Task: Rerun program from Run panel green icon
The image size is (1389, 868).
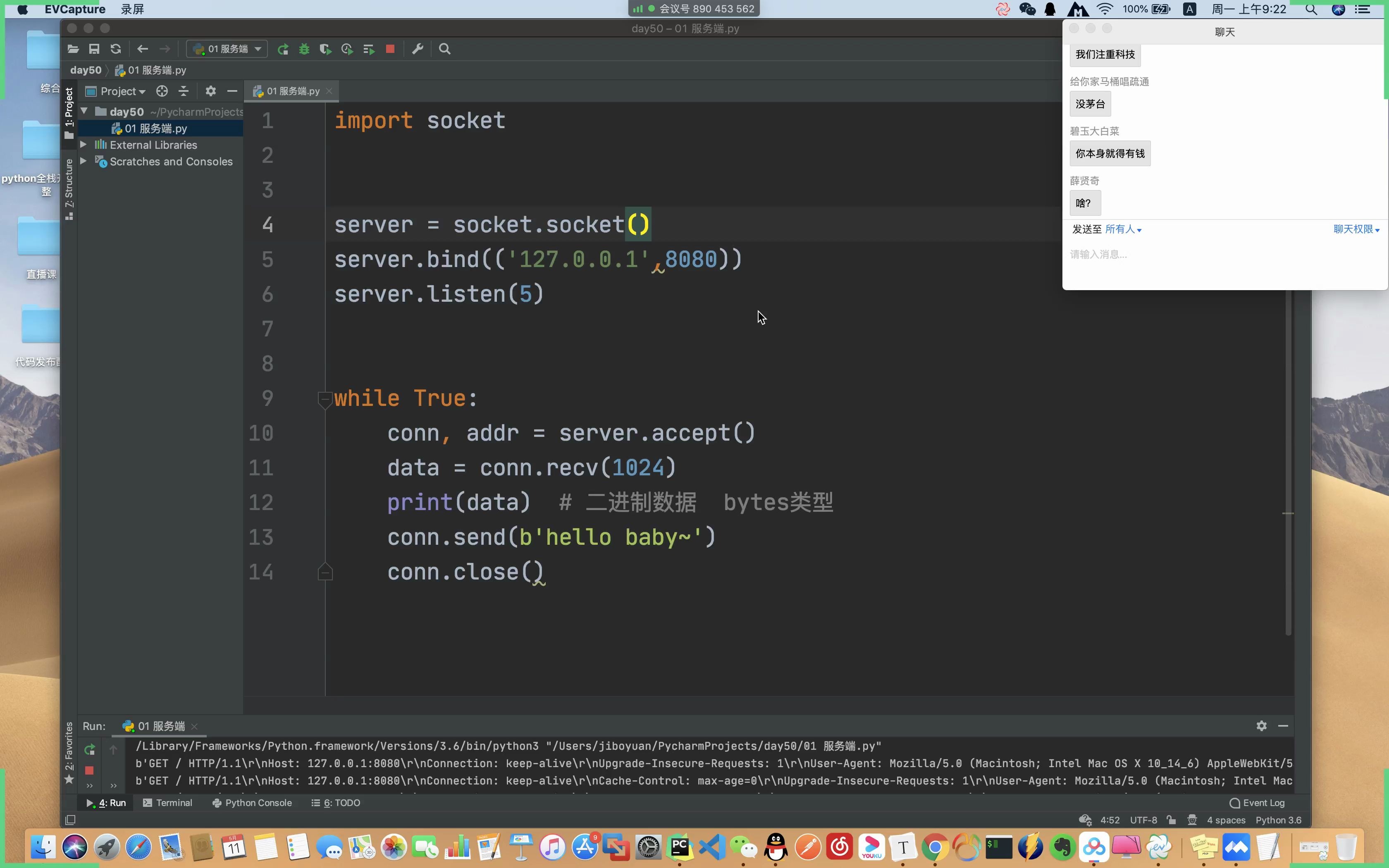Action: [90, 750]
